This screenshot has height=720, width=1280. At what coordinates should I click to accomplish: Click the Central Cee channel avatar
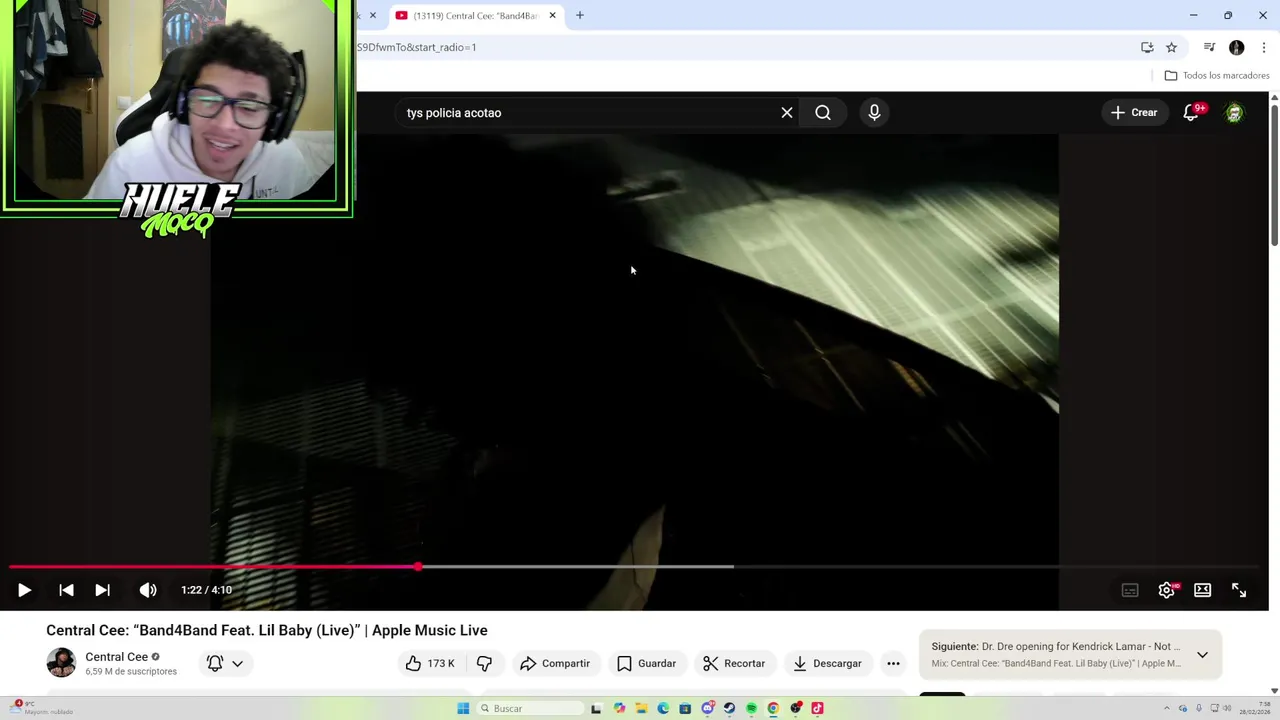click(x=61, y=663)
